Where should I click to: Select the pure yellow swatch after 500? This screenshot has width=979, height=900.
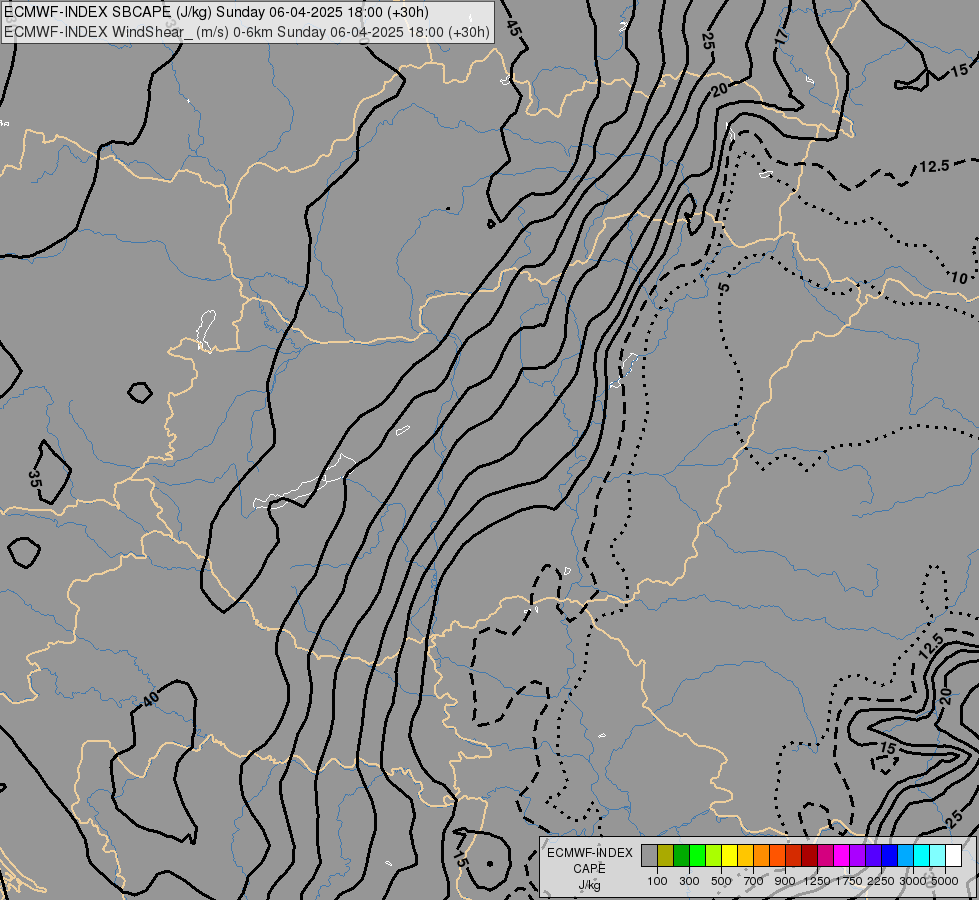point(729,856)
